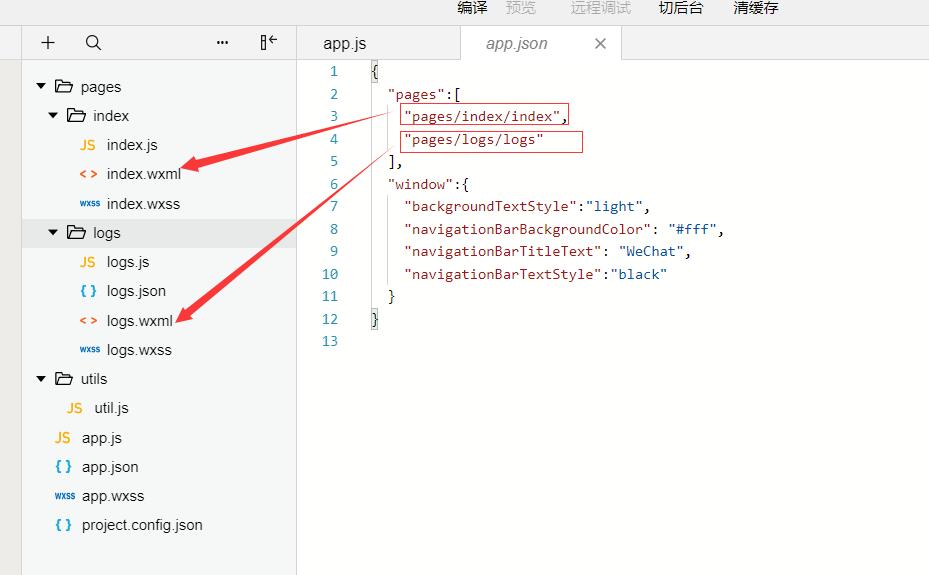Click the "navigationBarTitleText" key in the editor
Screen dimensions: 929x575
pyautogui.click(x=502, y=252)
